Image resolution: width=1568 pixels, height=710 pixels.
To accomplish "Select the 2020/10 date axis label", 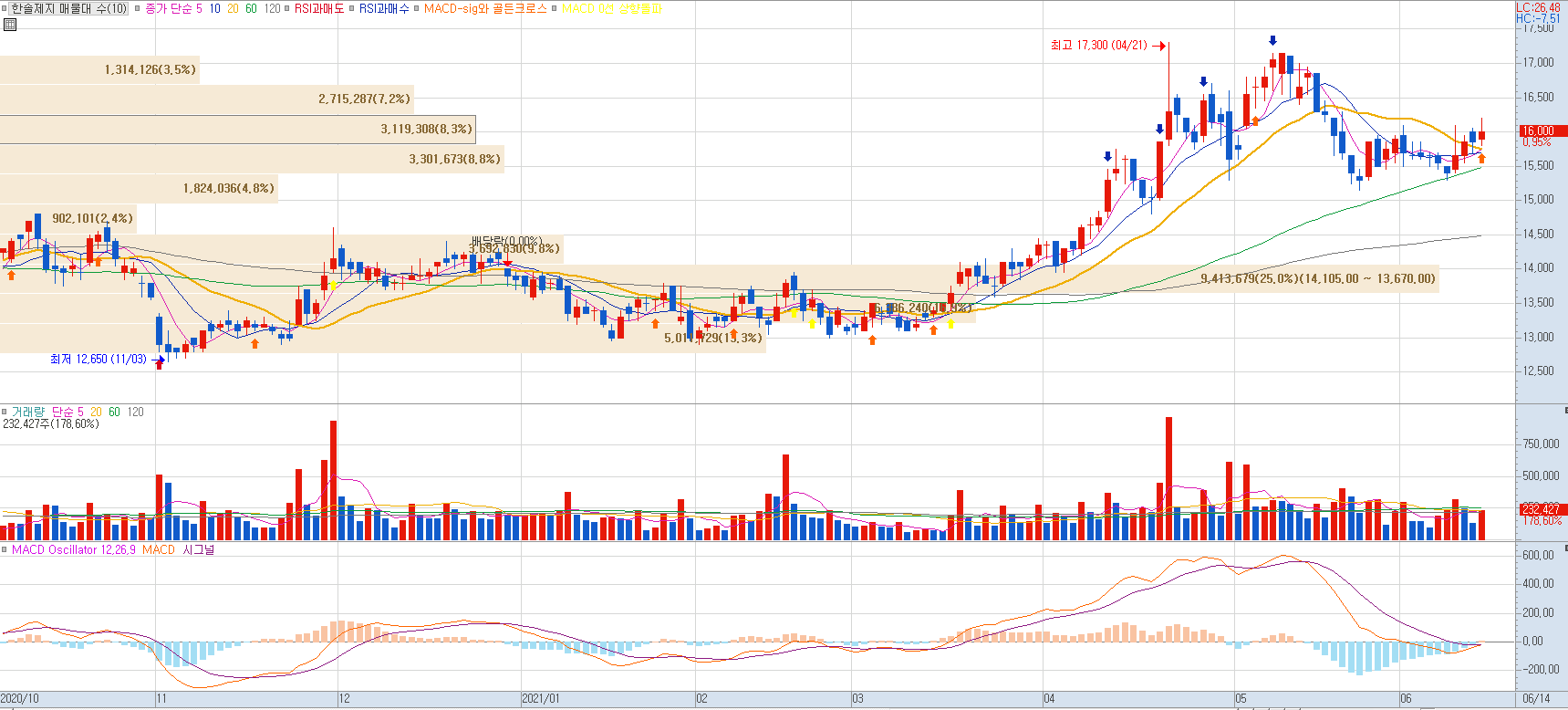I will [19, 698].
